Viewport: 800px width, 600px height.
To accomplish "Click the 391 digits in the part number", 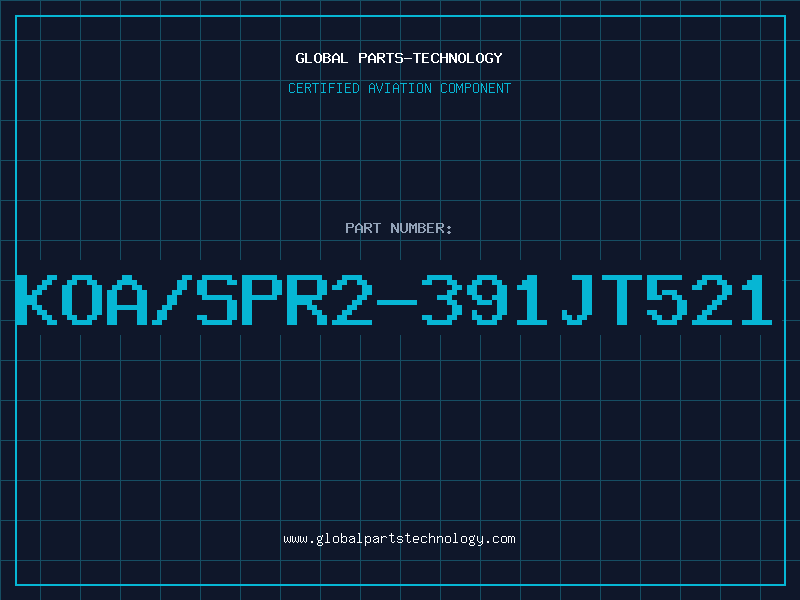I will coord(485,299).
